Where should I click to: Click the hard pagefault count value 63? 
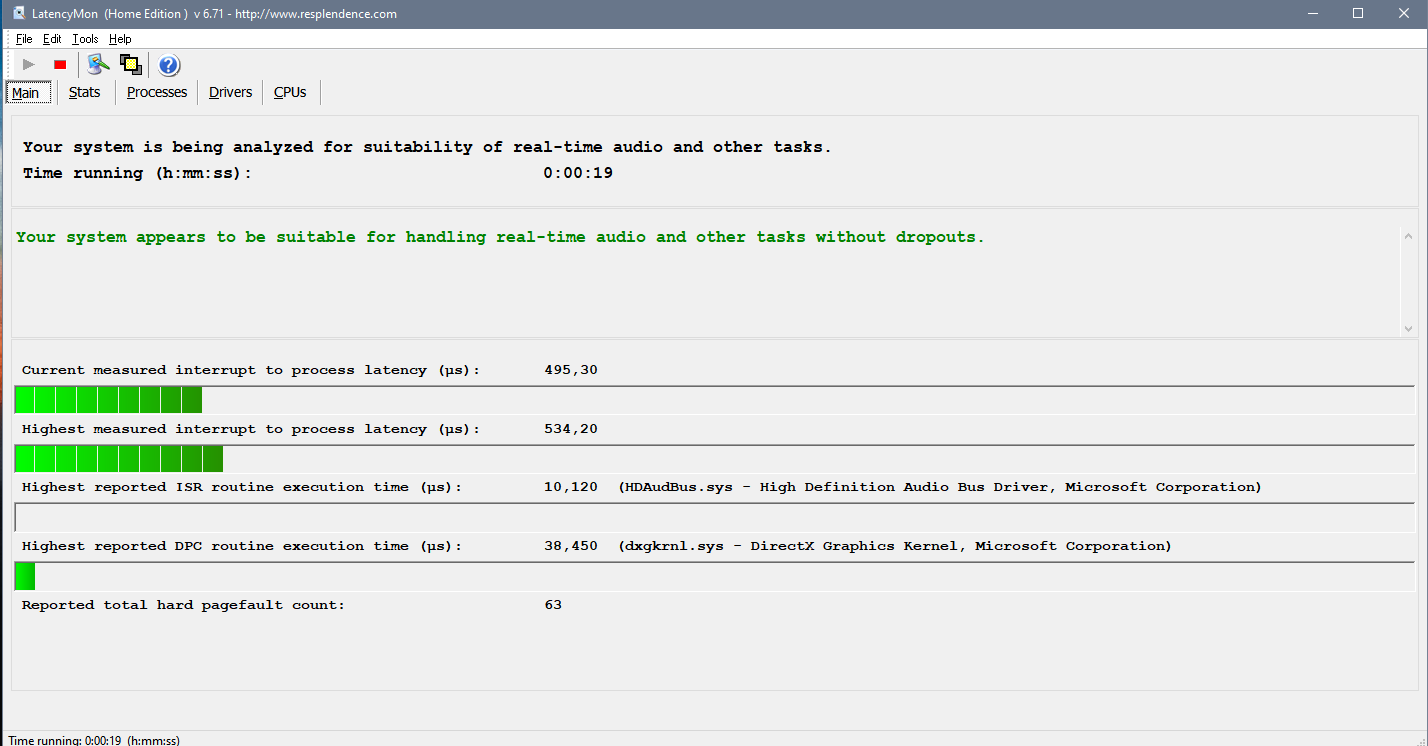[x=553, y=605]
